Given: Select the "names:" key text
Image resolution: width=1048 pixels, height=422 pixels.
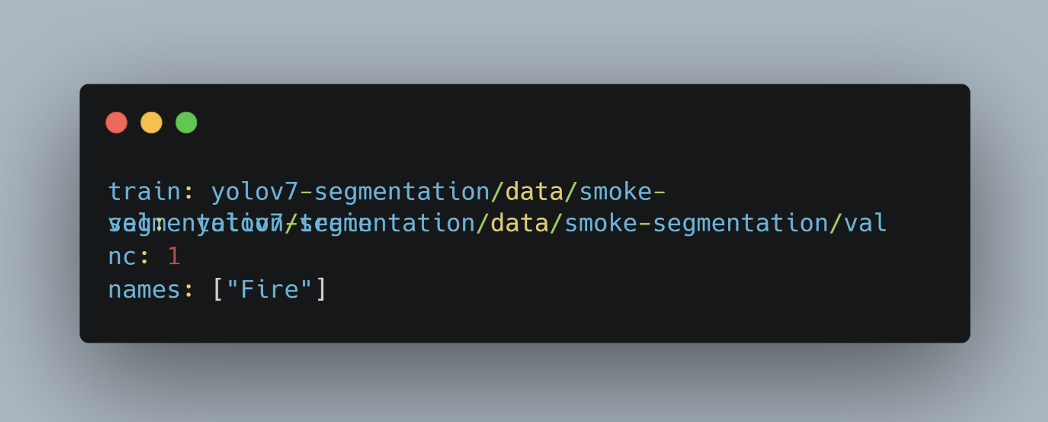Looking at the screenshot, I should click(151, 290).
